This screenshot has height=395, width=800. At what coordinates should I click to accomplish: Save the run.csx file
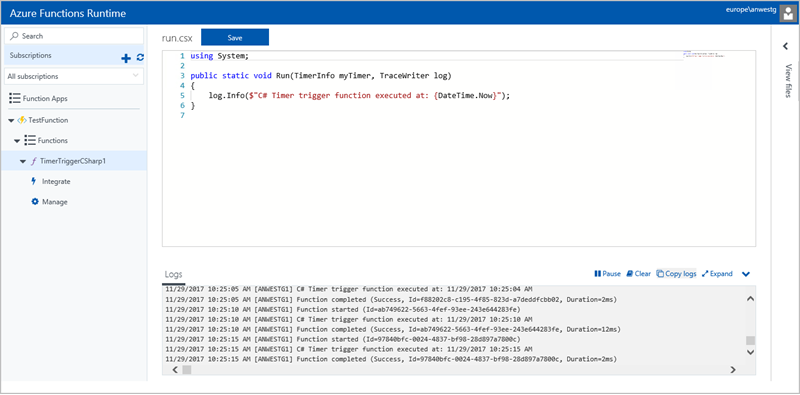point(235,38)
